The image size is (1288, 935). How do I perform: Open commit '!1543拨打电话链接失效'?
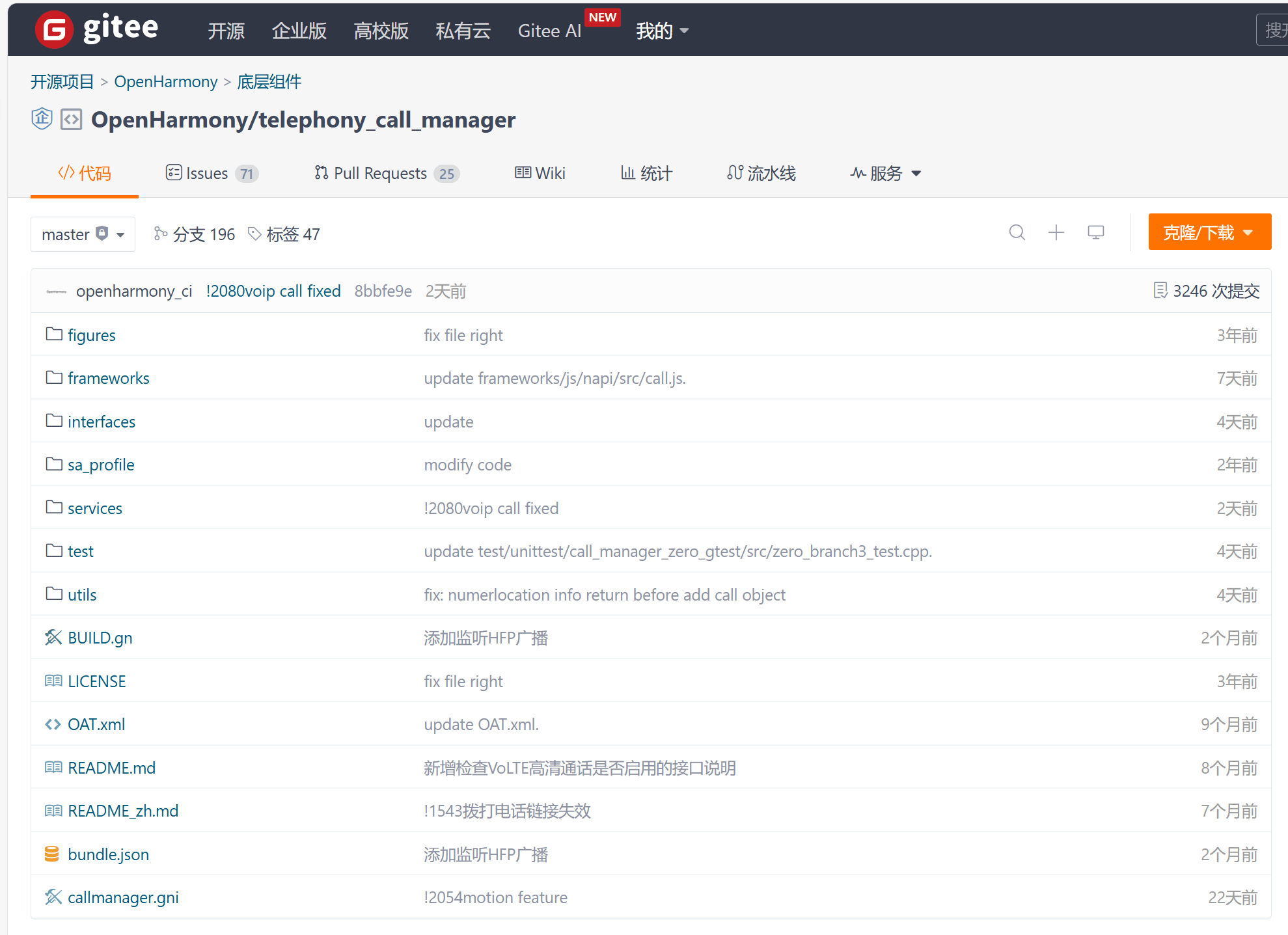[x=507, y=811]
